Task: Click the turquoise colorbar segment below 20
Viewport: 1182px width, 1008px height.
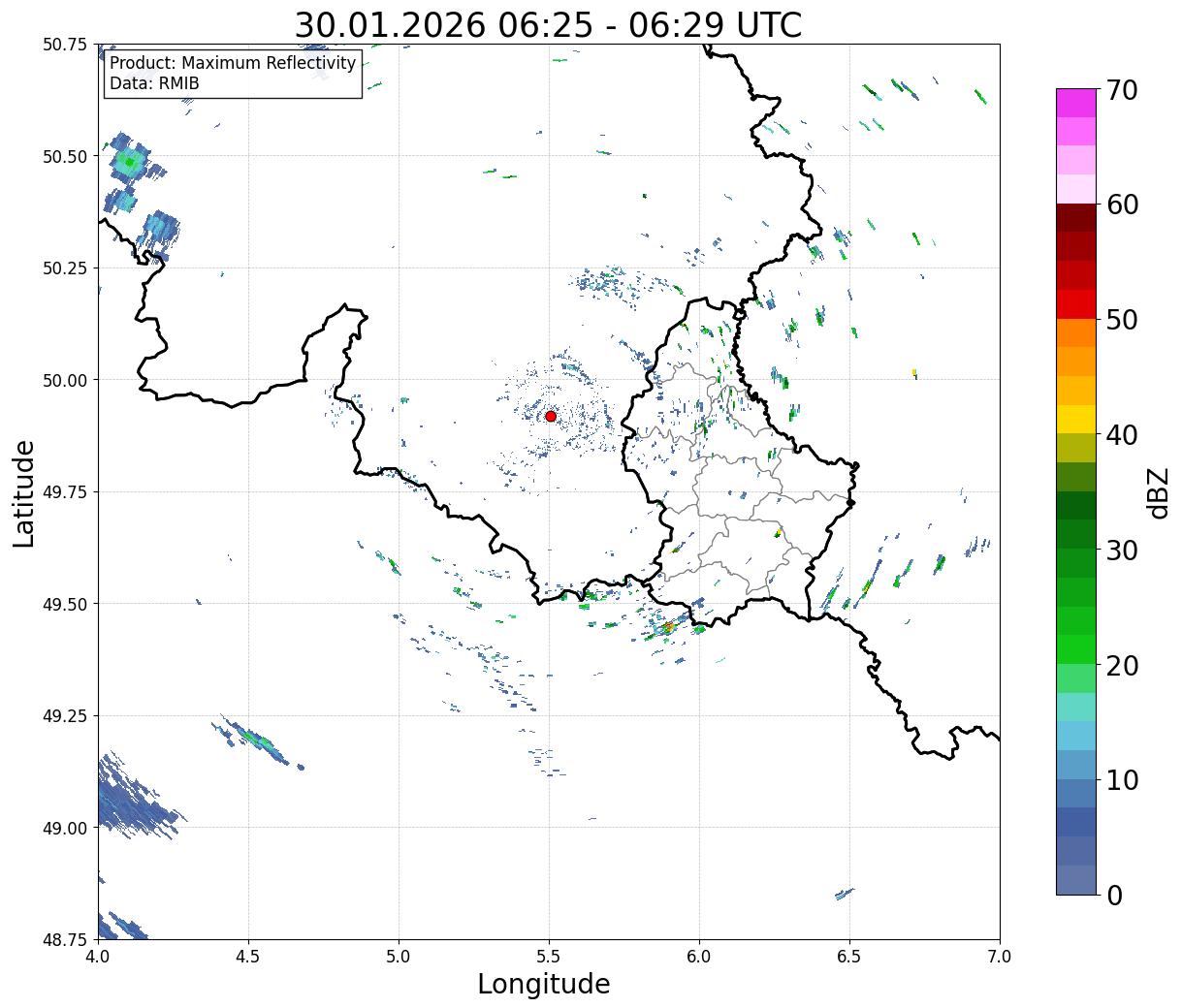Action: 1075,707
